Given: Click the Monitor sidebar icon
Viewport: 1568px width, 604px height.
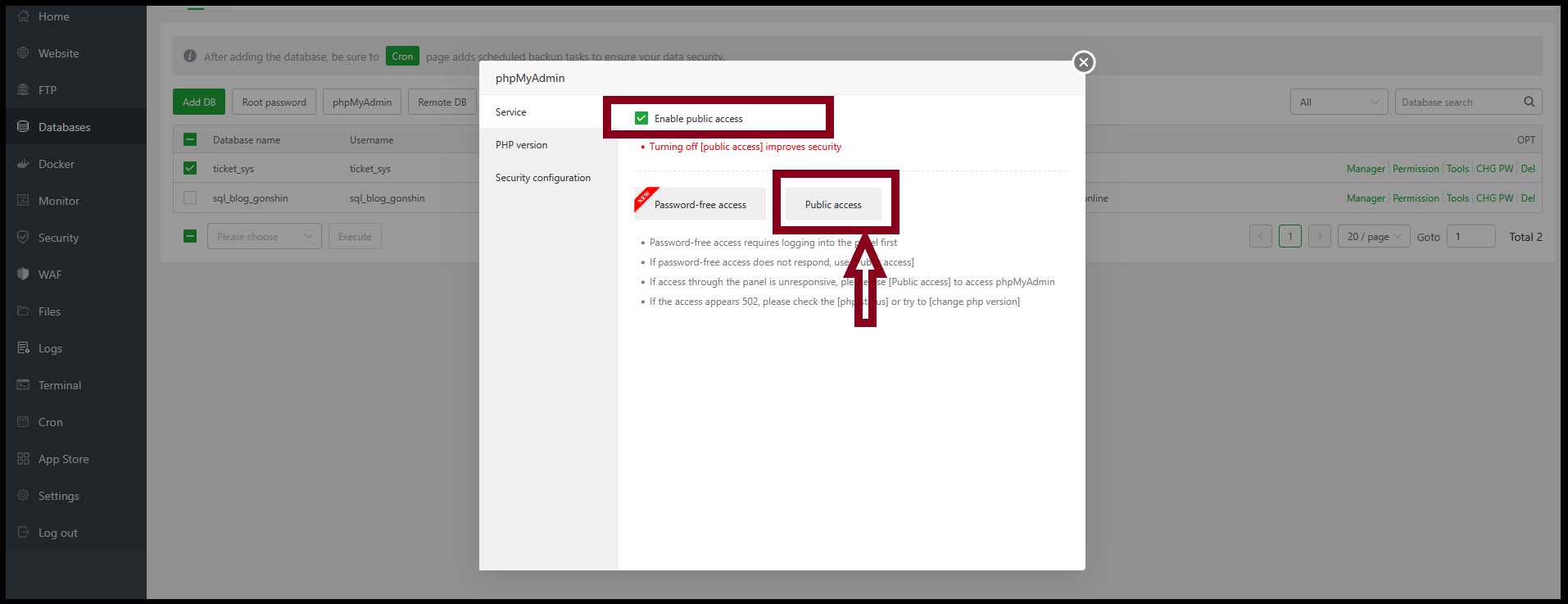Looking at the screenshot, I should point(23,201).
